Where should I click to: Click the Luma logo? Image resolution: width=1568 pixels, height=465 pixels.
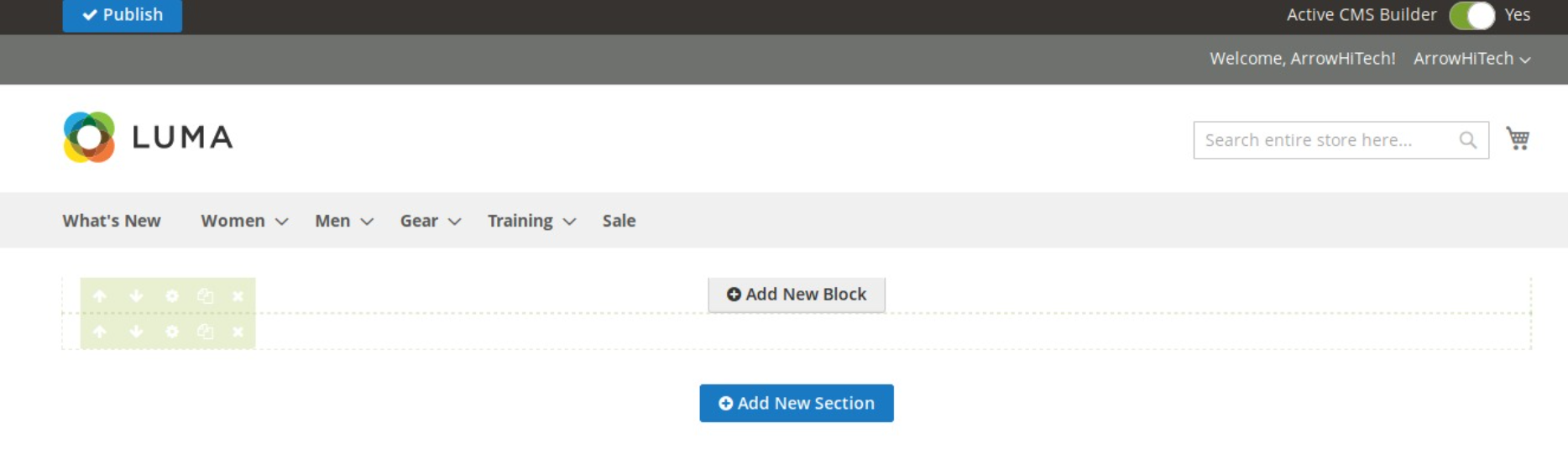[149, 137]
